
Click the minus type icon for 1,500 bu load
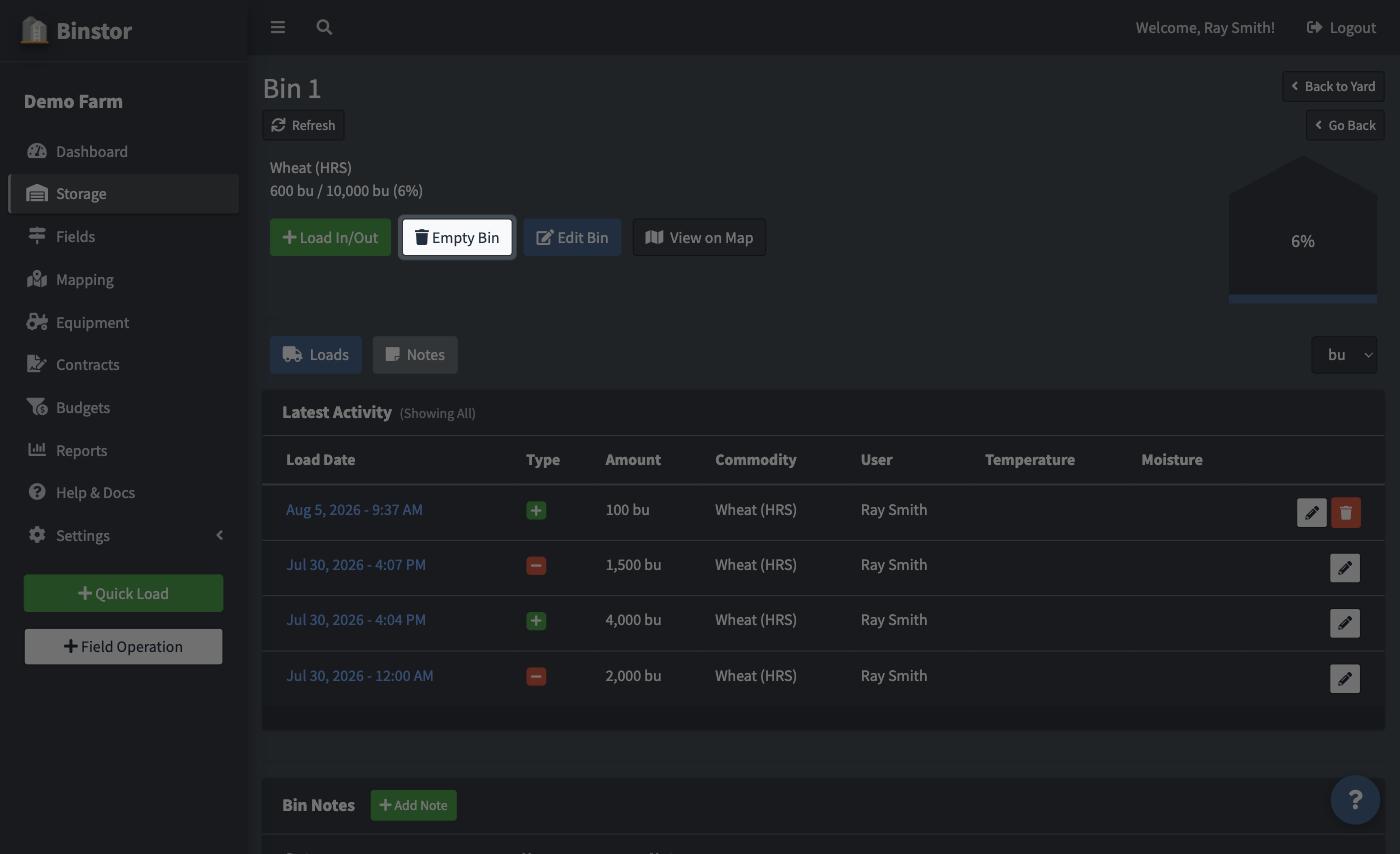click(x=536, y=565)
